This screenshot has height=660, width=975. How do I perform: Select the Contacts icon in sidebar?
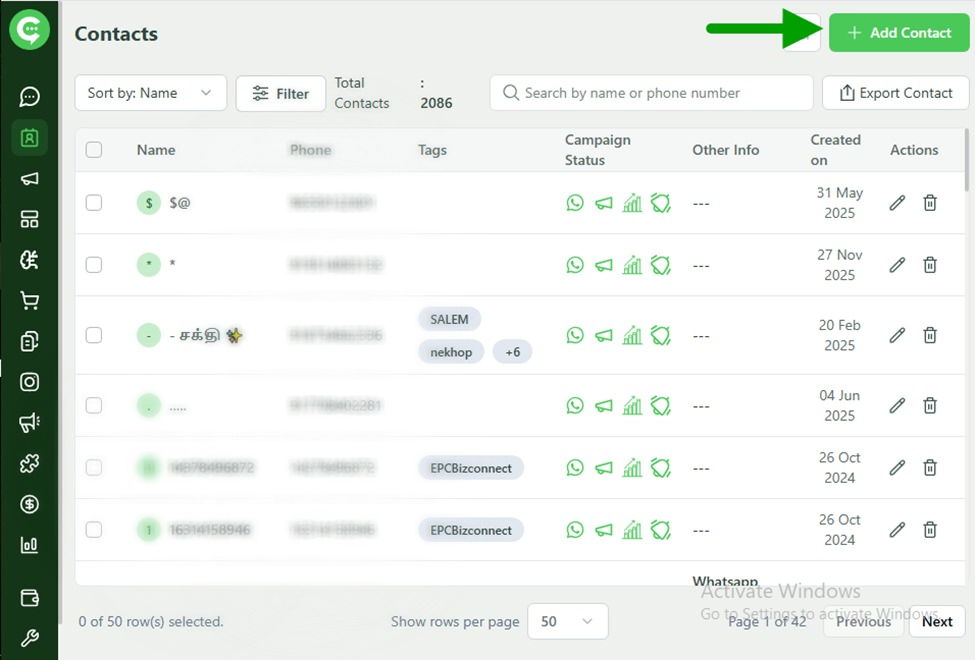coord(29,137)
